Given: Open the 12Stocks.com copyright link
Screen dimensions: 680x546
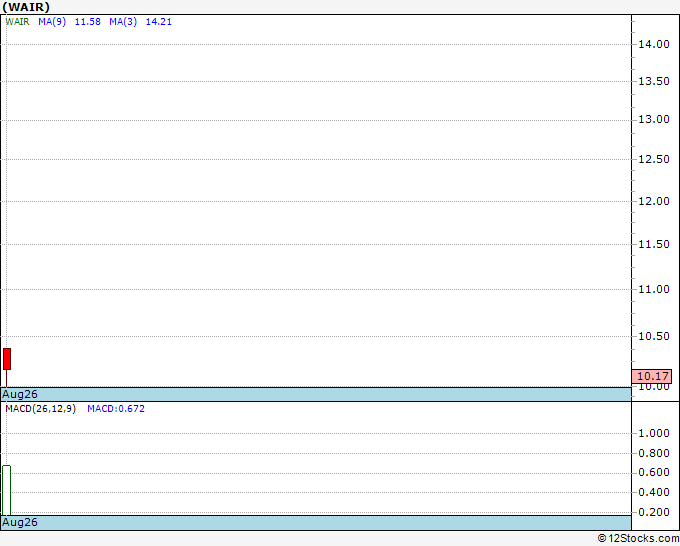Looking at the screenshot, I should 638,539.
